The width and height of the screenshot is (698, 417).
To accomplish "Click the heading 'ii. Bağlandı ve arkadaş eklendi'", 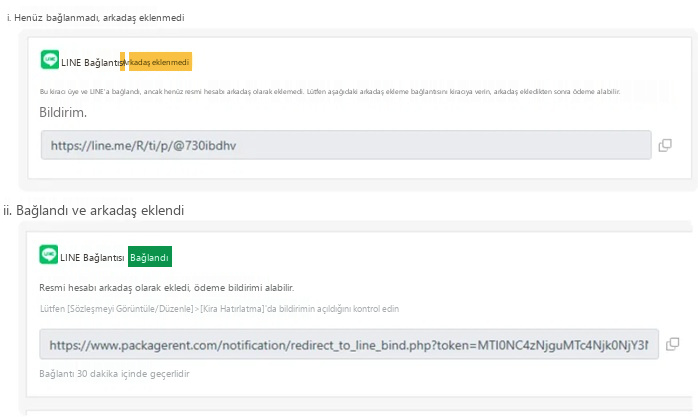I will click(93, 210).
